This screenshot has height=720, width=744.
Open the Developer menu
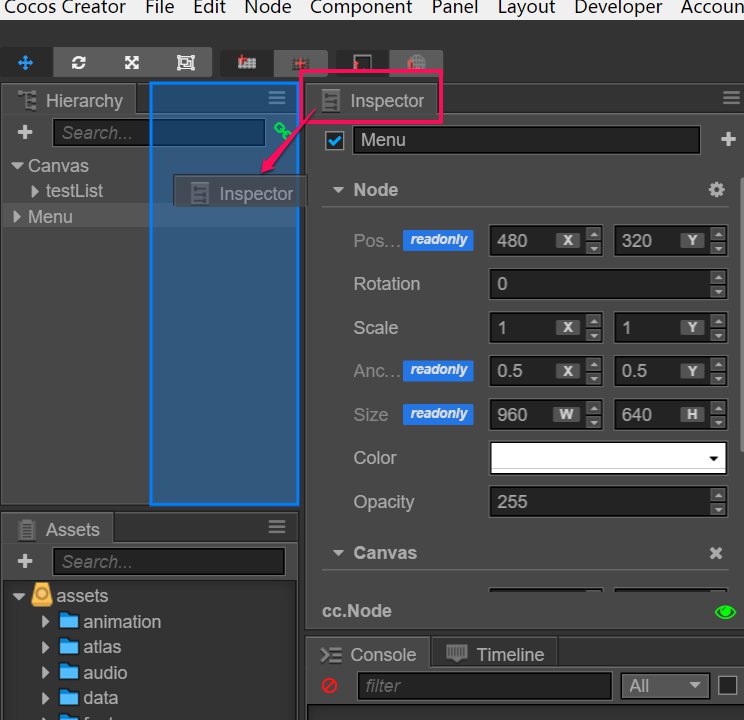point(618,7)
